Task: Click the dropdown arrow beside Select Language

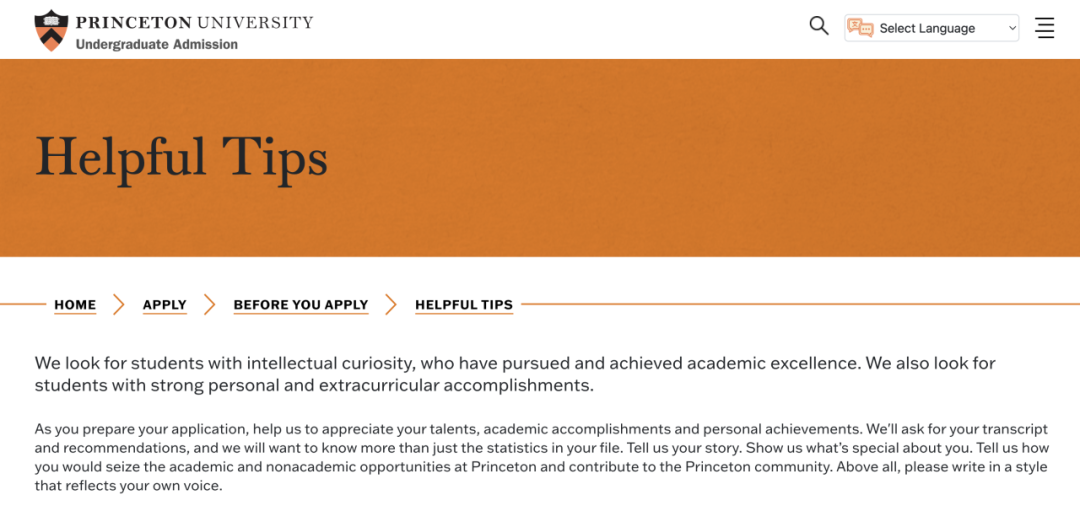Action: (x=1012, y=28)
